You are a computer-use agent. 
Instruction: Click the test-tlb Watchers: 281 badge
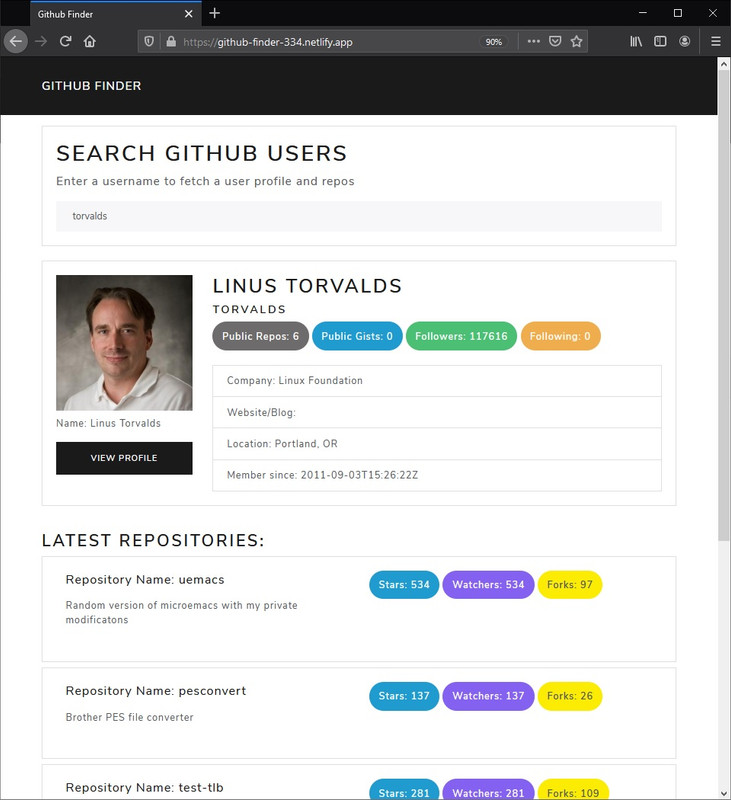tap(488, 791)
